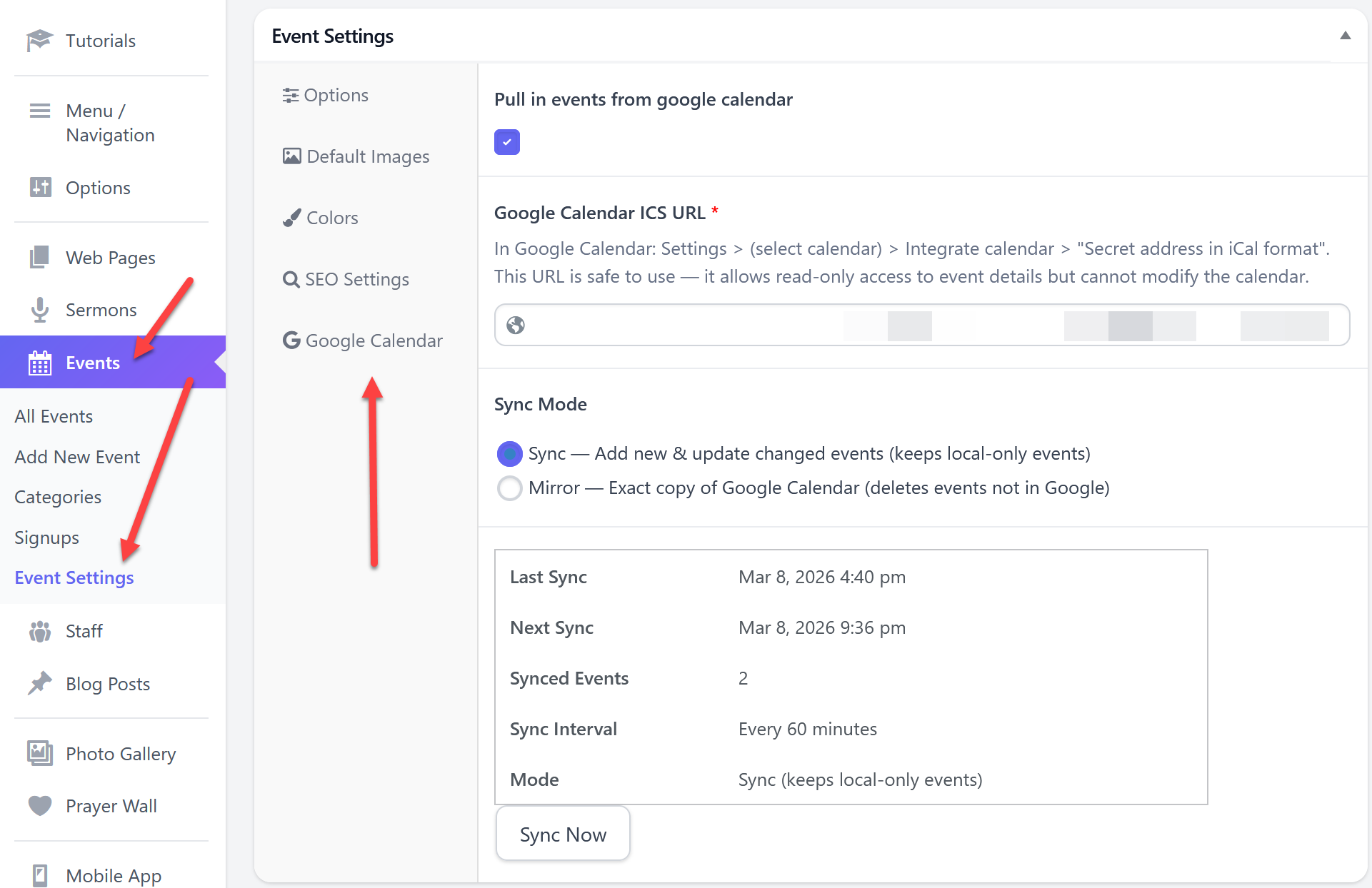Click the Photo Gallery images icon

click(40, 754)
